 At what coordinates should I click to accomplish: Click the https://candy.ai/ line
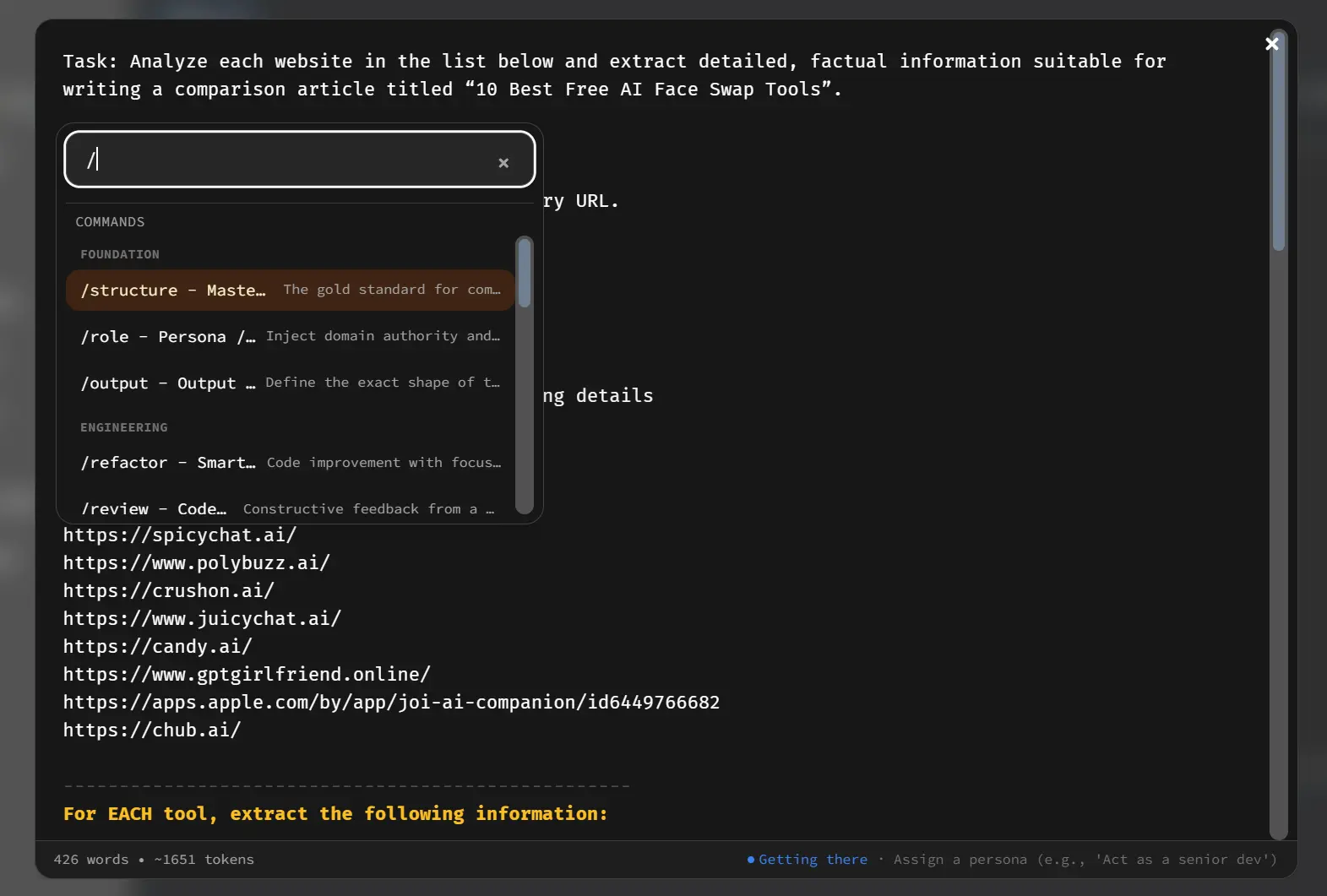click(158, 647)
